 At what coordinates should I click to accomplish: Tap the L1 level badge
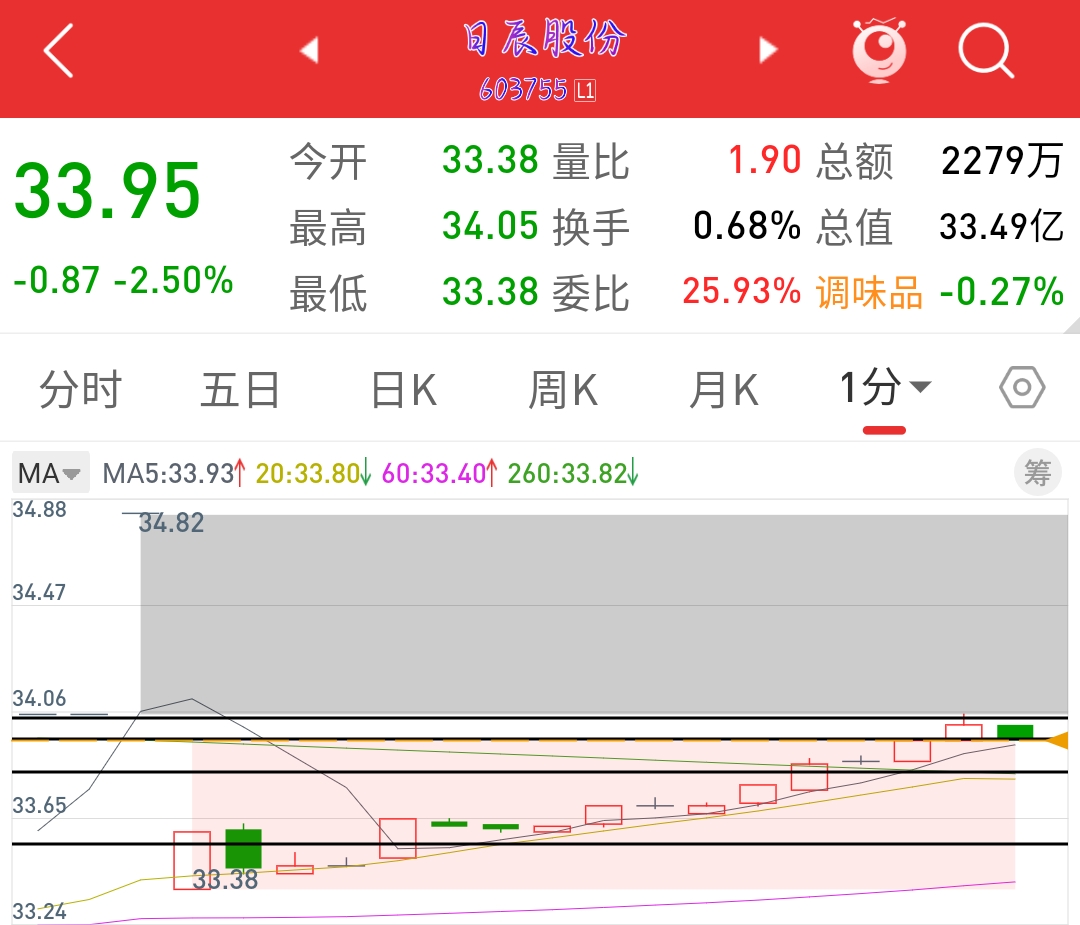coord(585,90)
